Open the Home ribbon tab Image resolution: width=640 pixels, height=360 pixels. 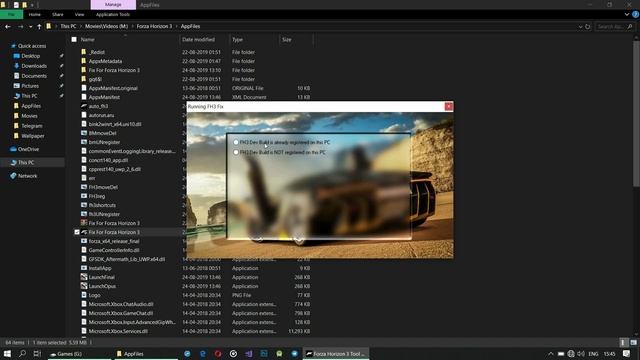(35, 14)
